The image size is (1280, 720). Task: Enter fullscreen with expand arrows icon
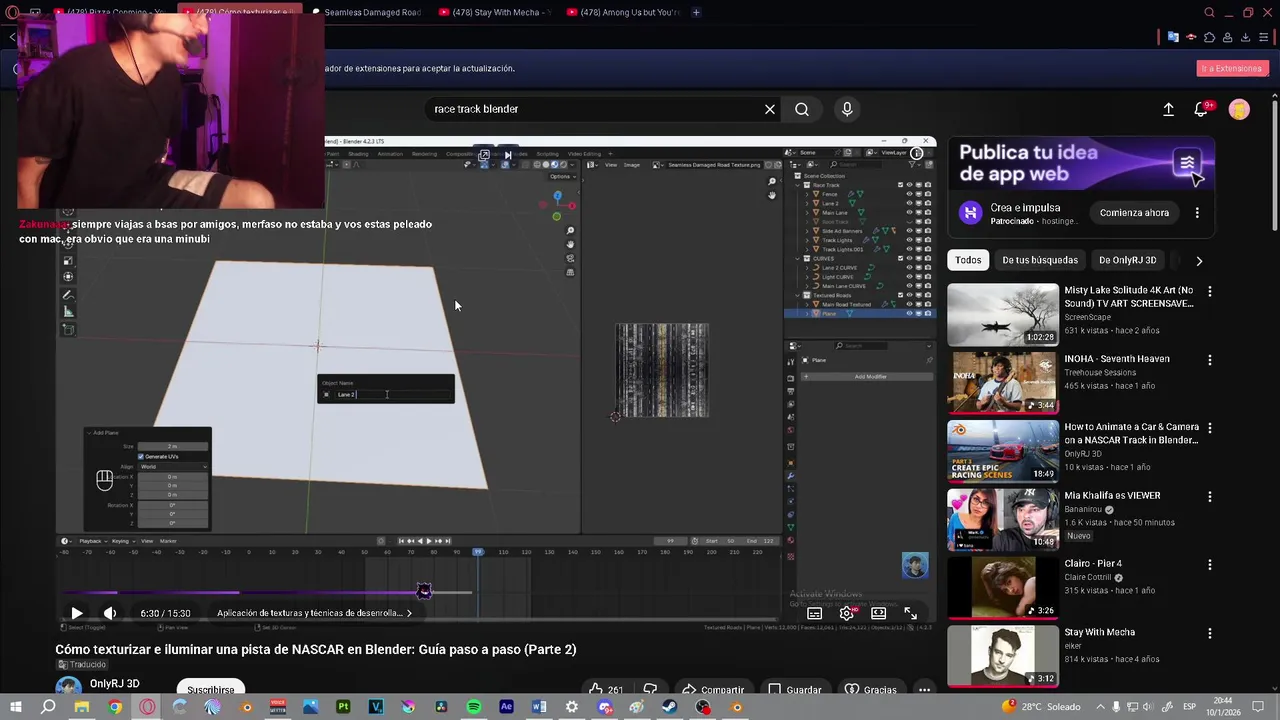click(x=911, y=613)
